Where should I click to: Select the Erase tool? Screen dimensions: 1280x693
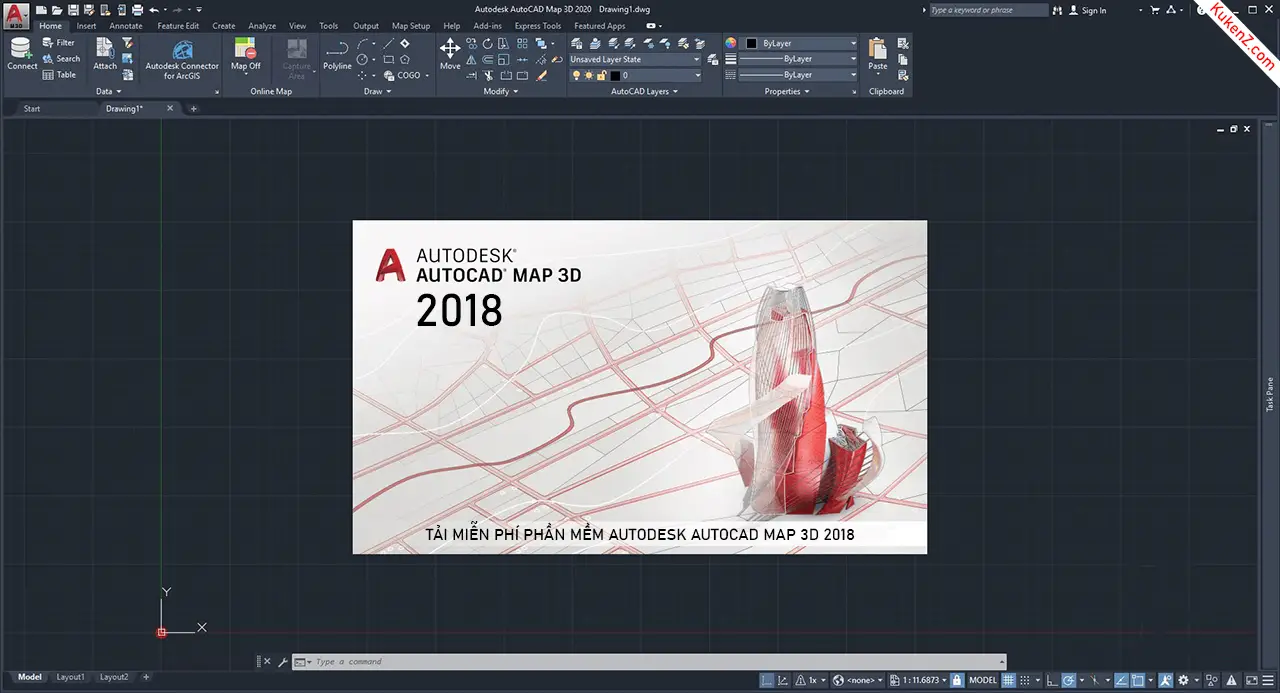(541, 76)
